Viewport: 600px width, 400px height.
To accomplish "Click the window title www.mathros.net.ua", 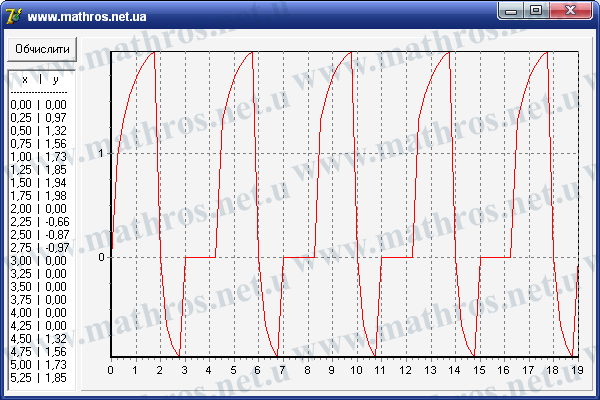I will (87, 17).
